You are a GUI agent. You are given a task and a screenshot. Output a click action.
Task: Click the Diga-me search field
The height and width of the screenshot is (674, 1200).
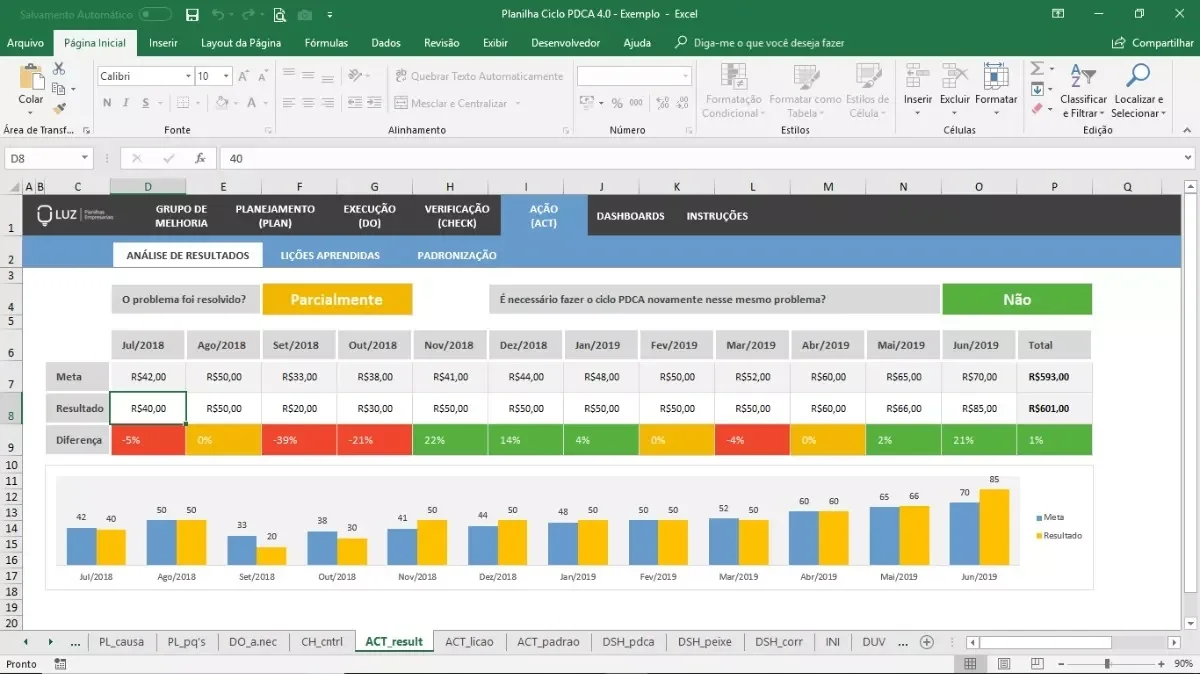(x=759, y=43)
